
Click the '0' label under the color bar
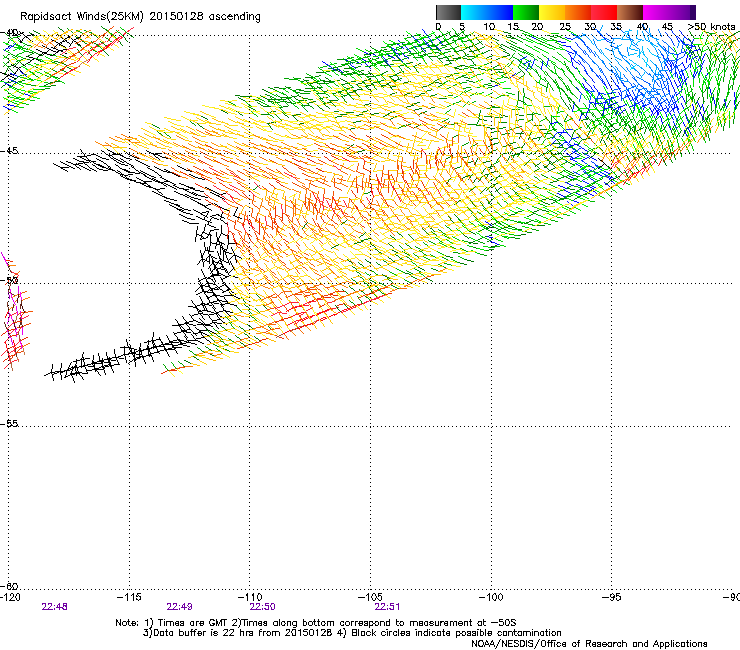[x=438, y=27]
